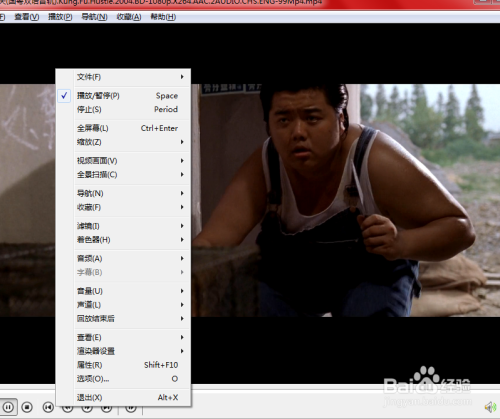
Task: Open the 查看(E) context submenu
Action: (x=123, y=337)
